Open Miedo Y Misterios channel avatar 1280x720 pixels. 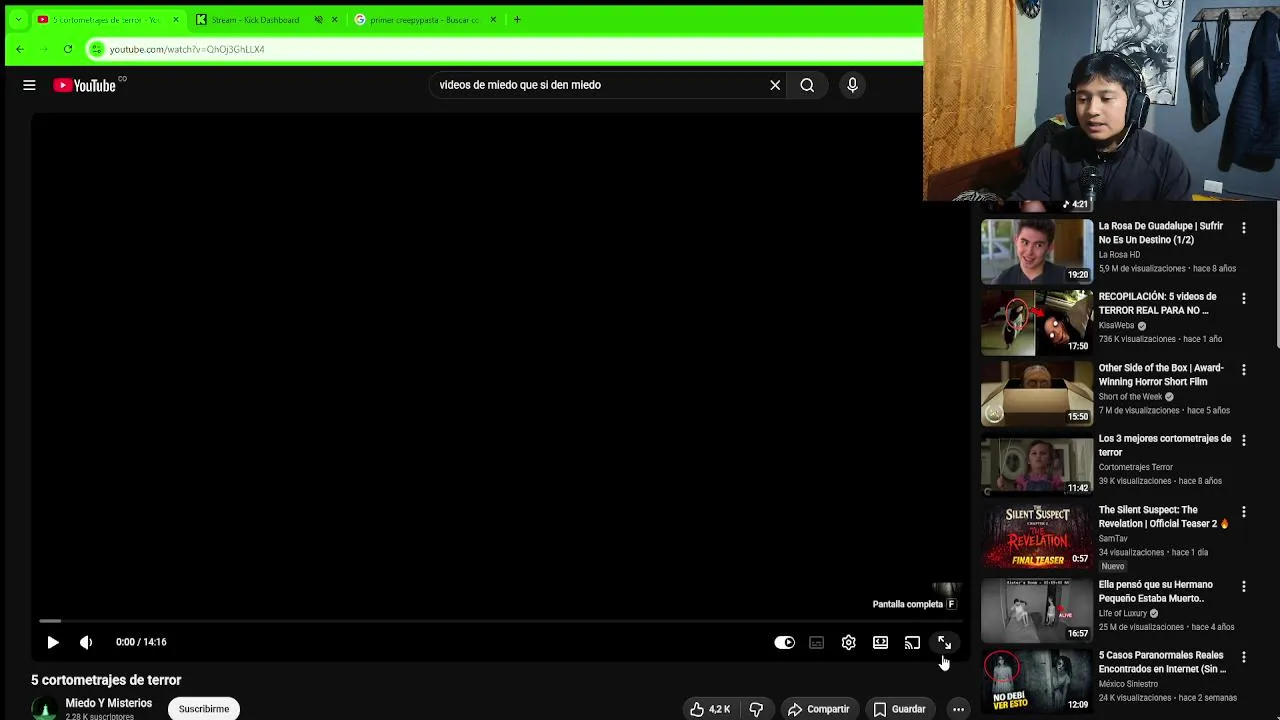pyautogui.click(x=43, y=709)
